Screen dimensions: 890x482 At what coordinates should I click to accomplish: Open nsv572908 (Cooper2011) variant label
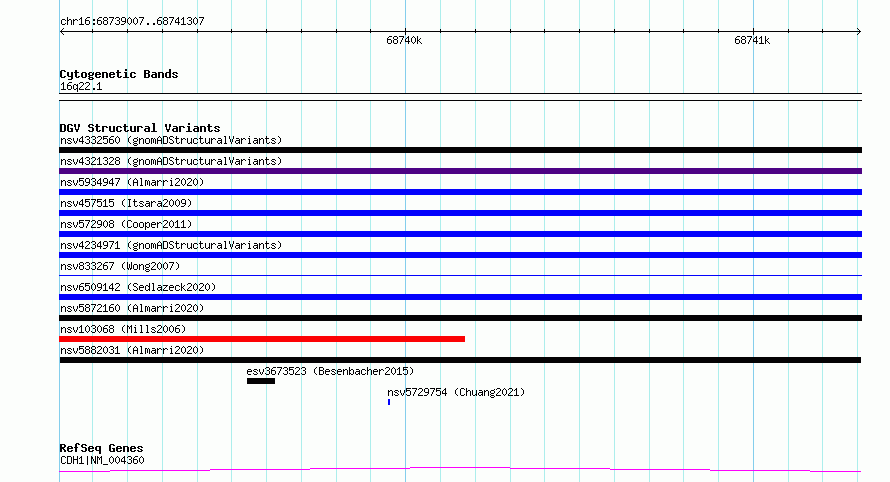126,224
